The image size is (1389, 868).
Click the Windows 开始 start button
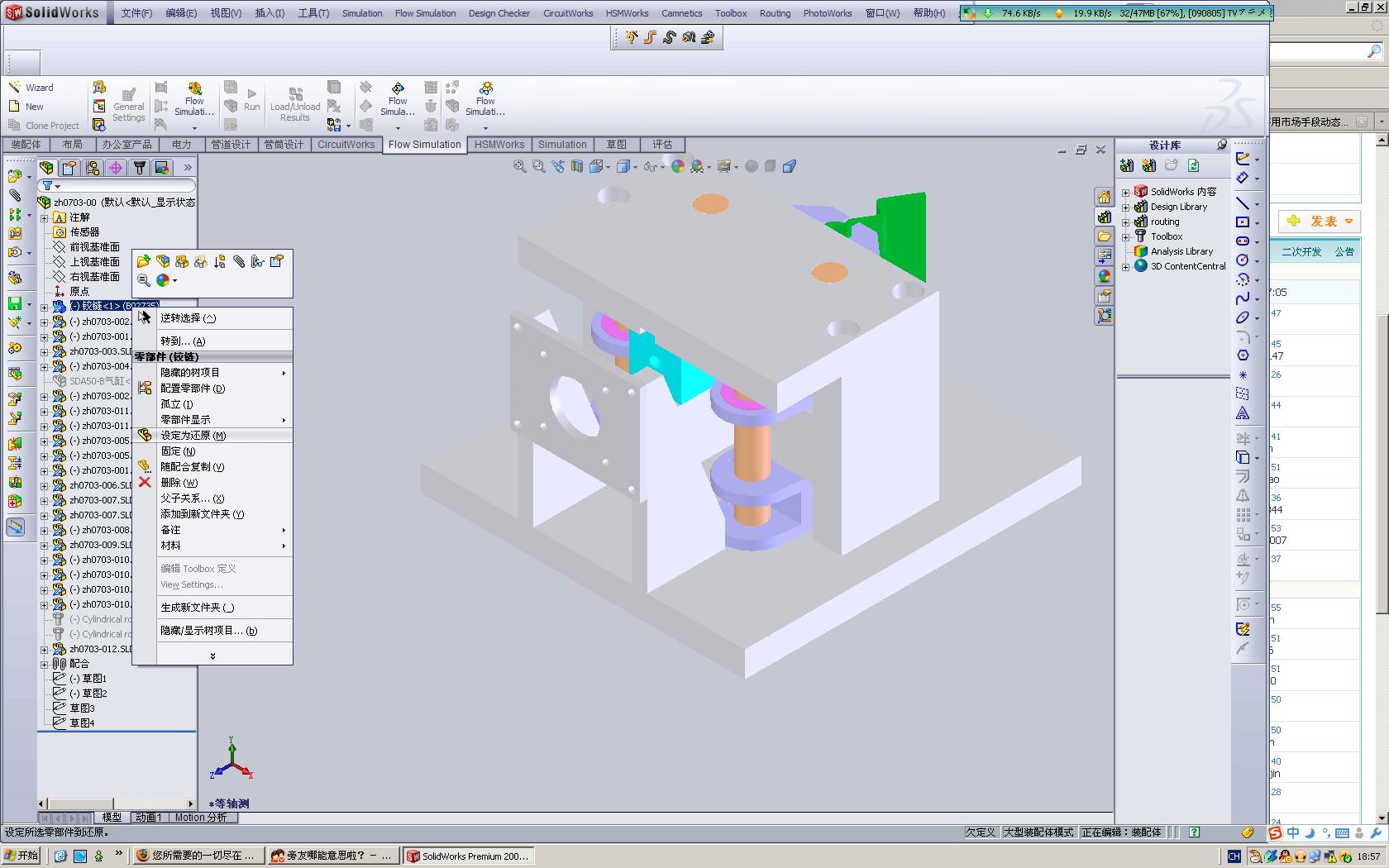(21, 856)
